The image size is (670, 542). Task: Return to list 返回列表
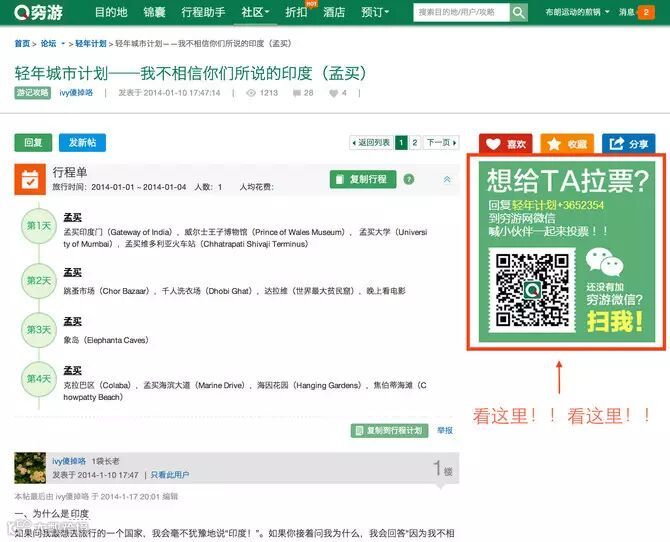coord(371,142)
